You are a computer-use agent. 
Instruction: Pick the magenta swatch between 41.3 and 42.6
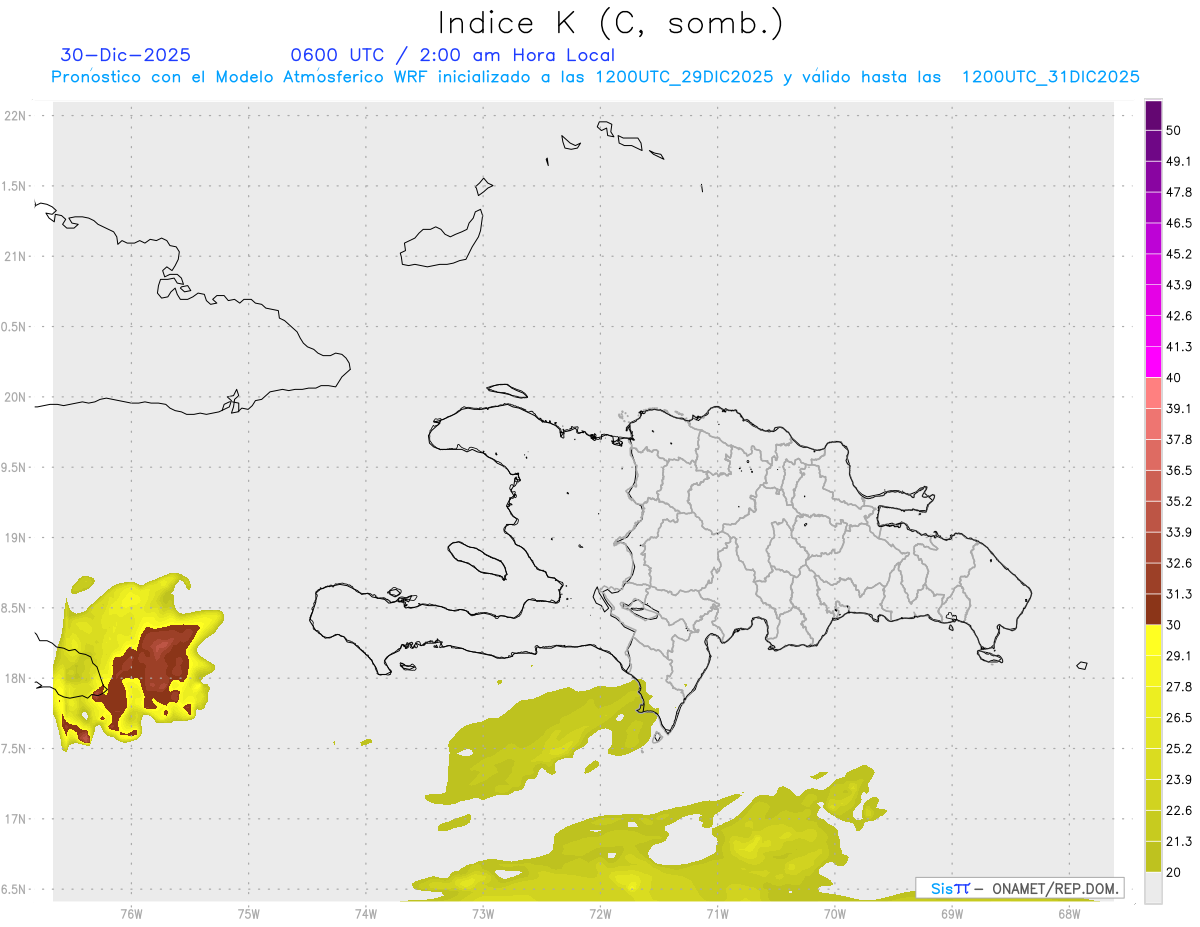click(x=1153, y=331)
